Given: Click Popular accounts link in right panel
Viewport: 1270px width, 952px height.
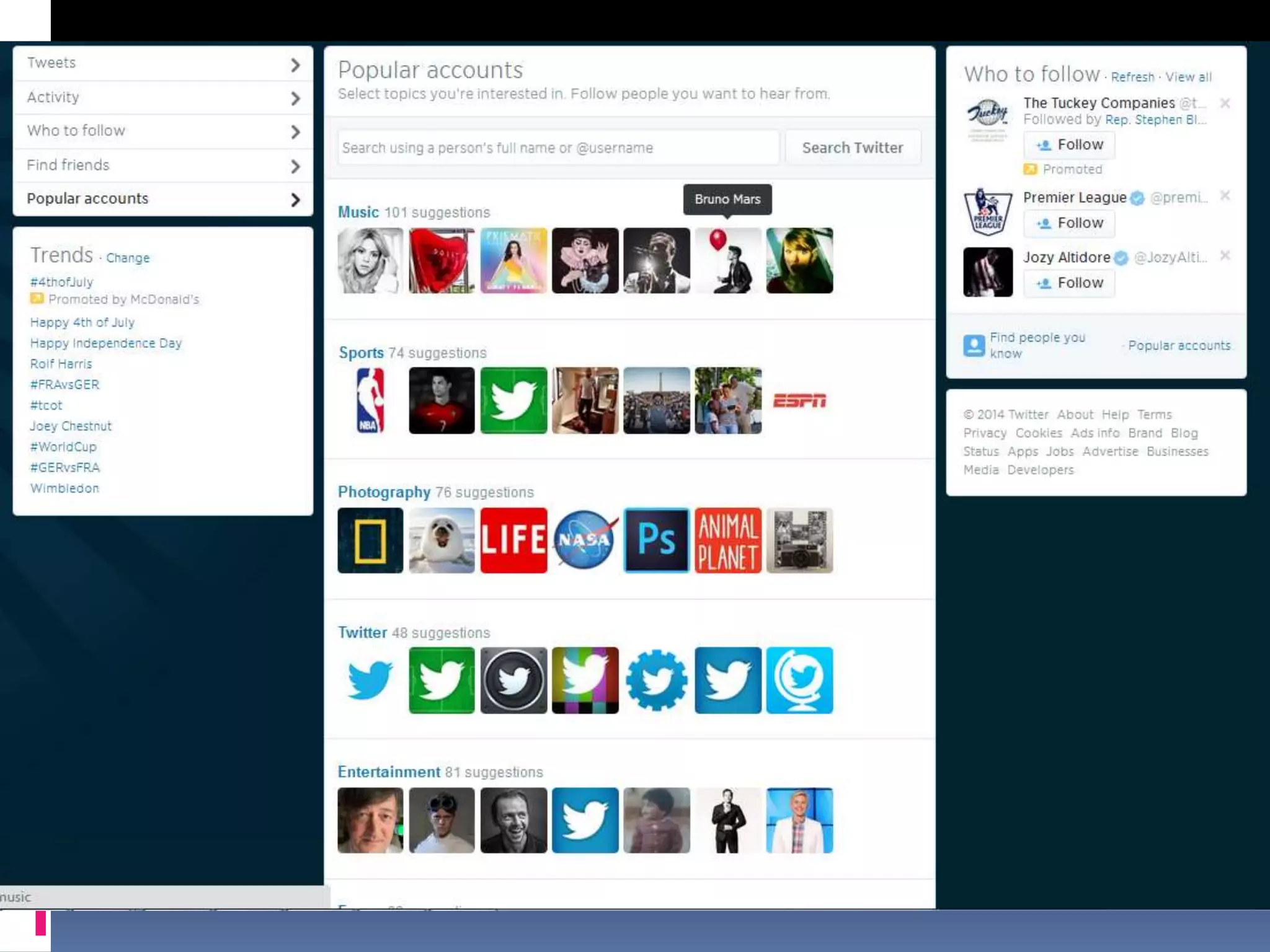Looking at the screenshot, I should (x=1179, y=346).
